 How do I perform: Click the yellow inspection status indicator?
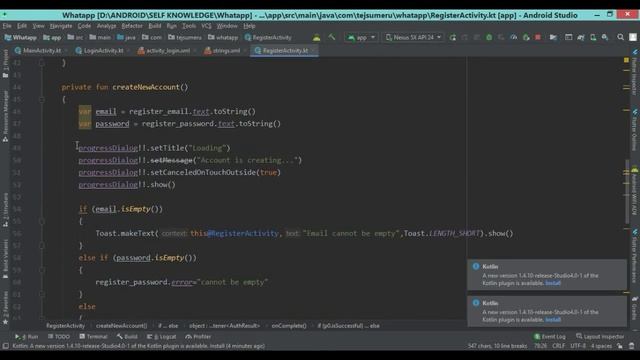tap(626, 60)
